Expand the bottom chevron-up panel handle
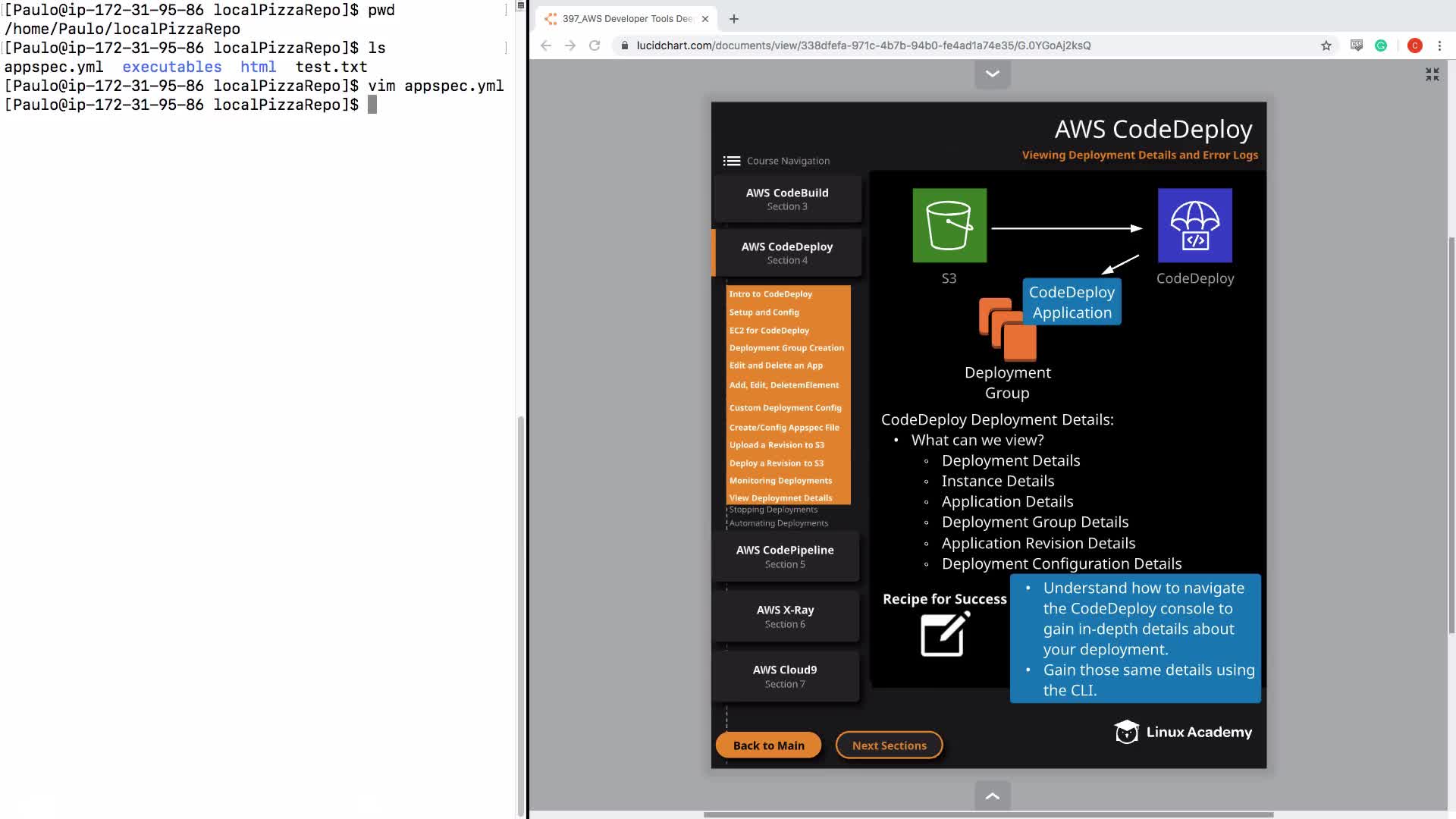 point(992,796)
